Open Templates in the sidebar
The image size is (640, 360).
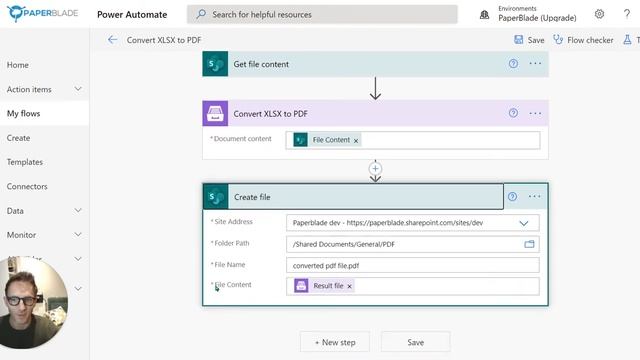[24, 162]
